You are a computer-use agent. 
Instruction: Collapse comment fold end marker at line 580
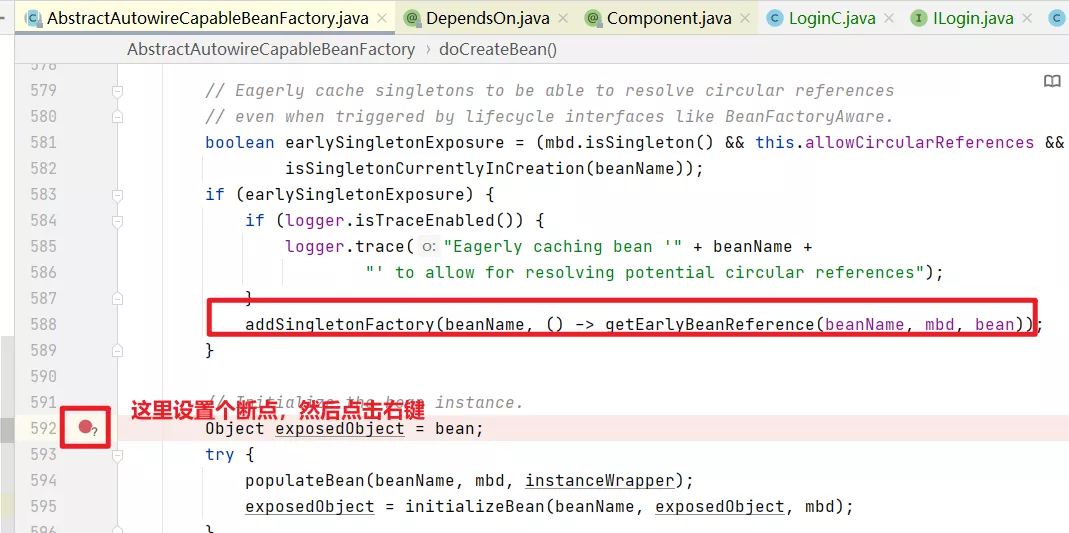[117, 117]
